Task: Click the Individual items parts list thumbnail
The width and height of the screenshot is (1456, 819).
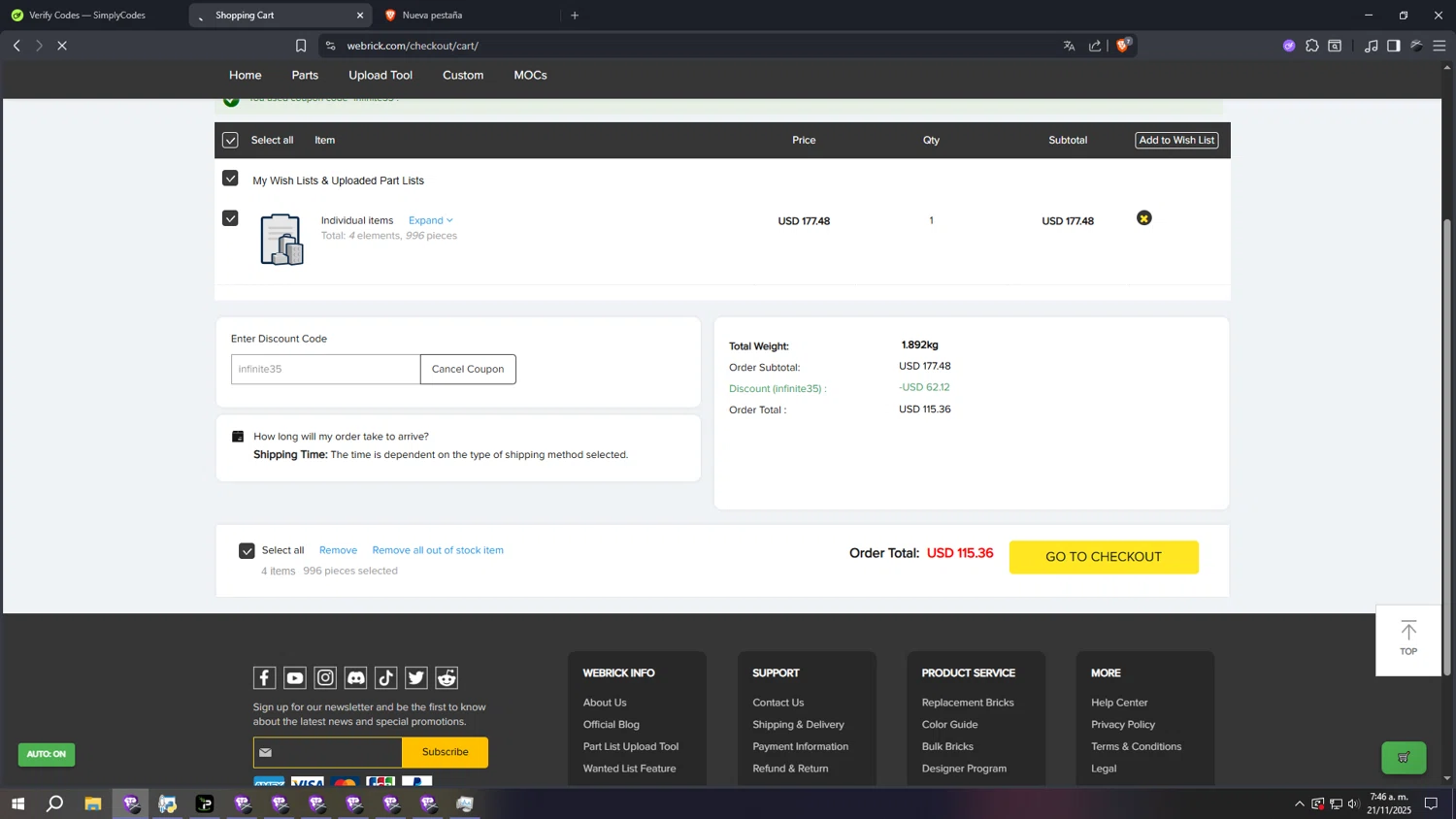Action: pyautogui.click(x=281, y=240)
